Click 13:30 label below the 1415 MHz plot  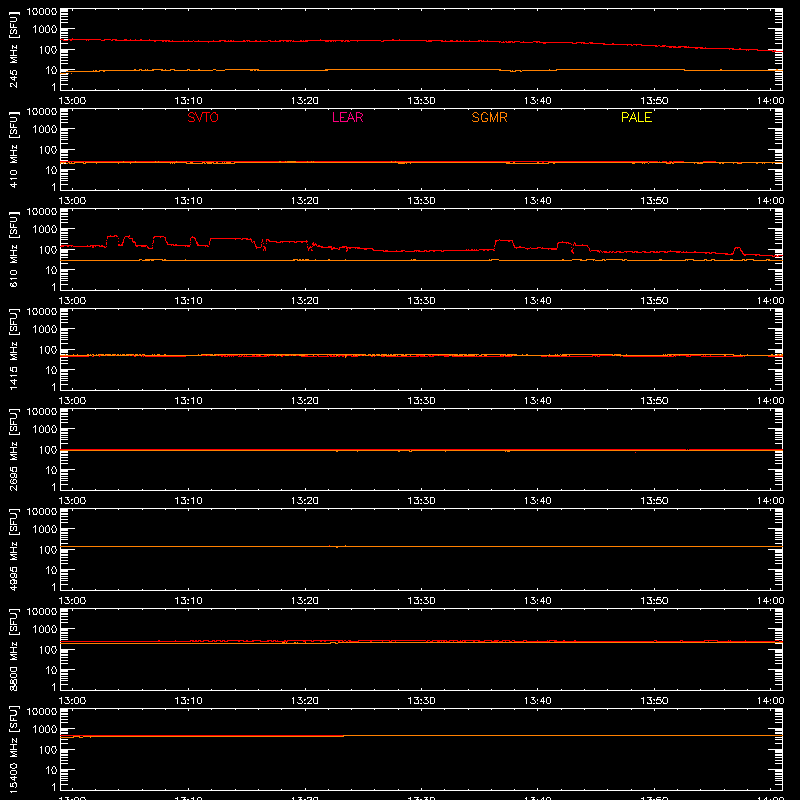[421, 401]
